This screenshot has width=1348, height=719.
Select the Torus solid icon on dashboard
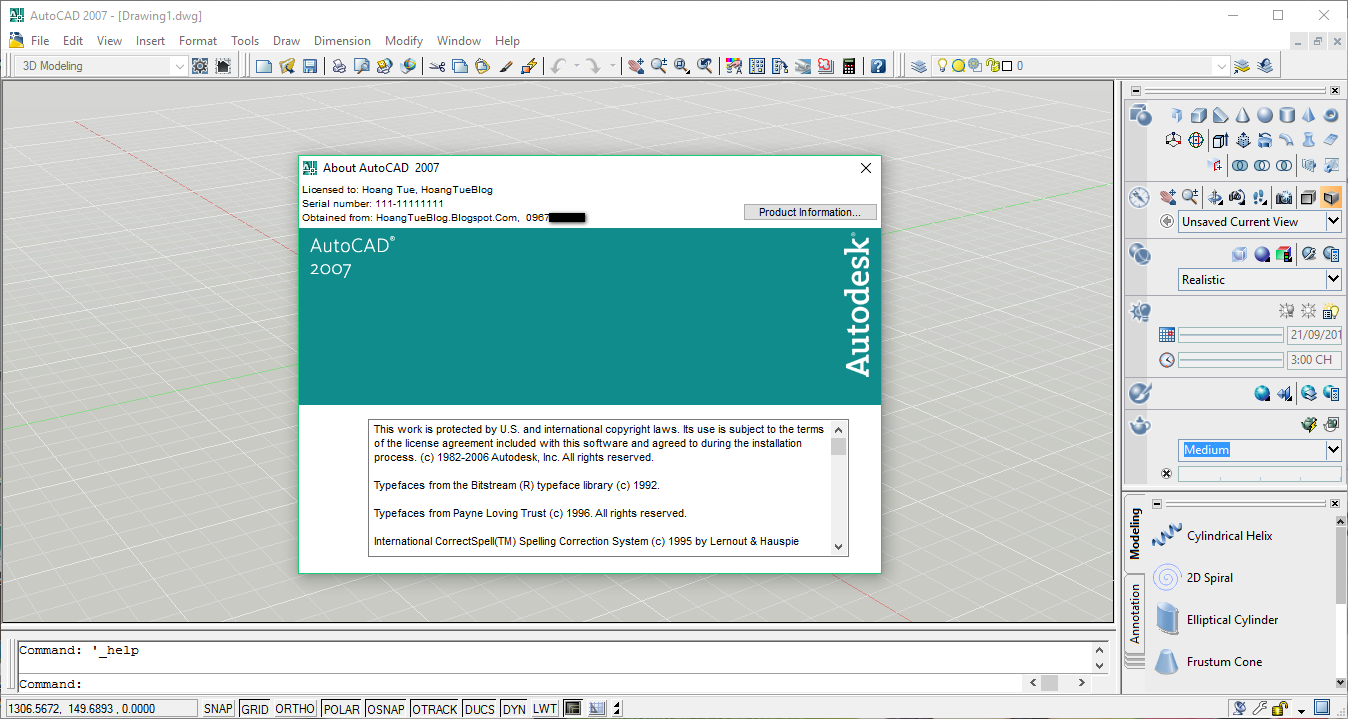[x=1331, y=116]
